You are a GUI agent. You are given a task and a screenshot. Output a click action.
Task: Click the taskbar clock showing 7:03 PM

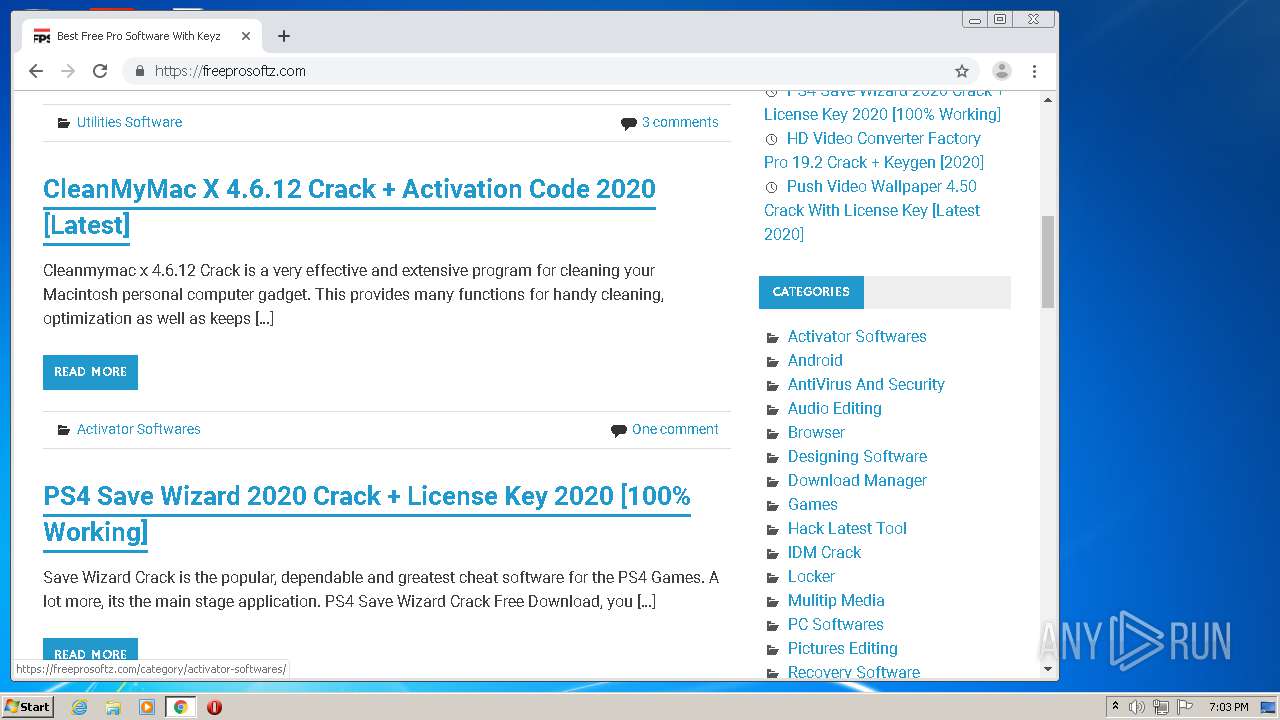point(1228,707)
